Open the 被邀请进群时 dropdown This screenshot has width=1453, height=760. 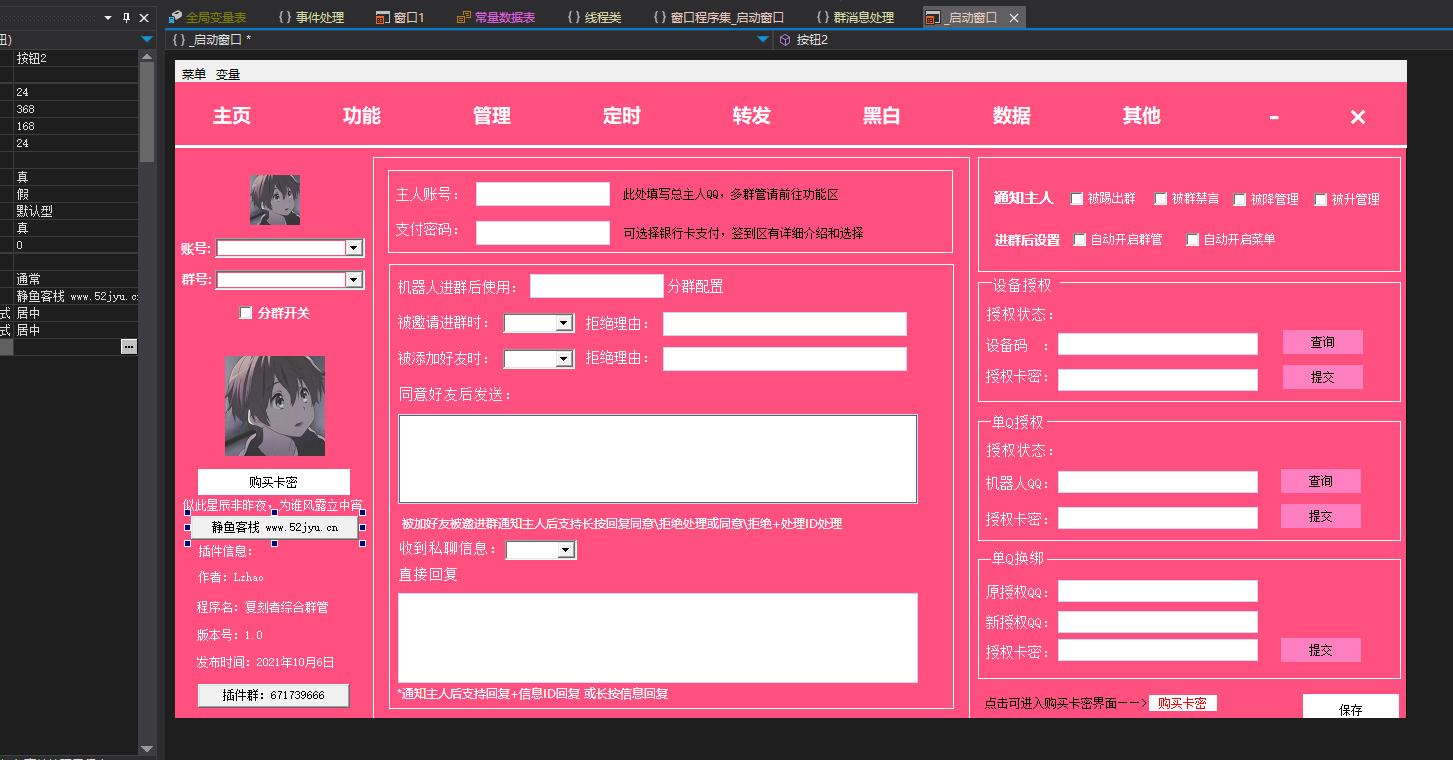click(x=564, y=323)
